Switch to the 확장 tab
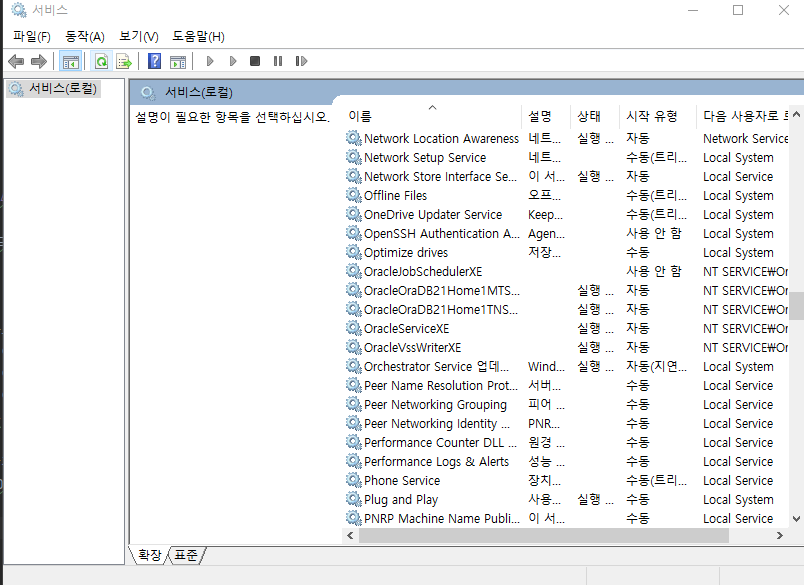 pos(149,555)
